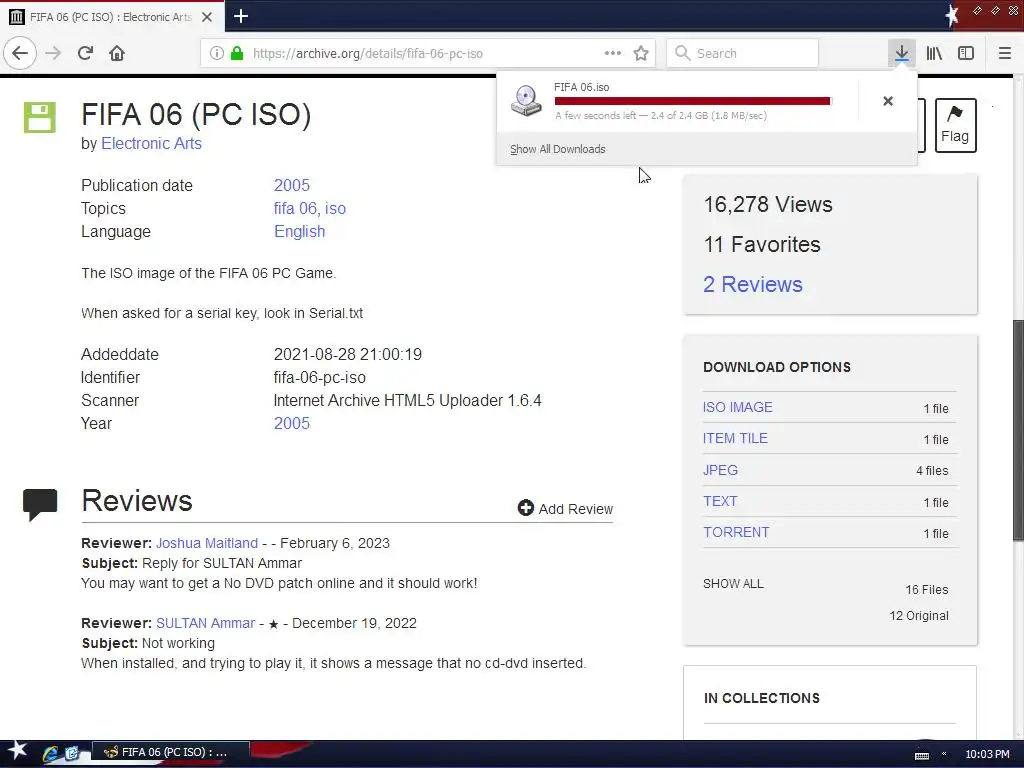1024x768 pixels.
Task: Go back to the previous page
Action: click(20, 53)
